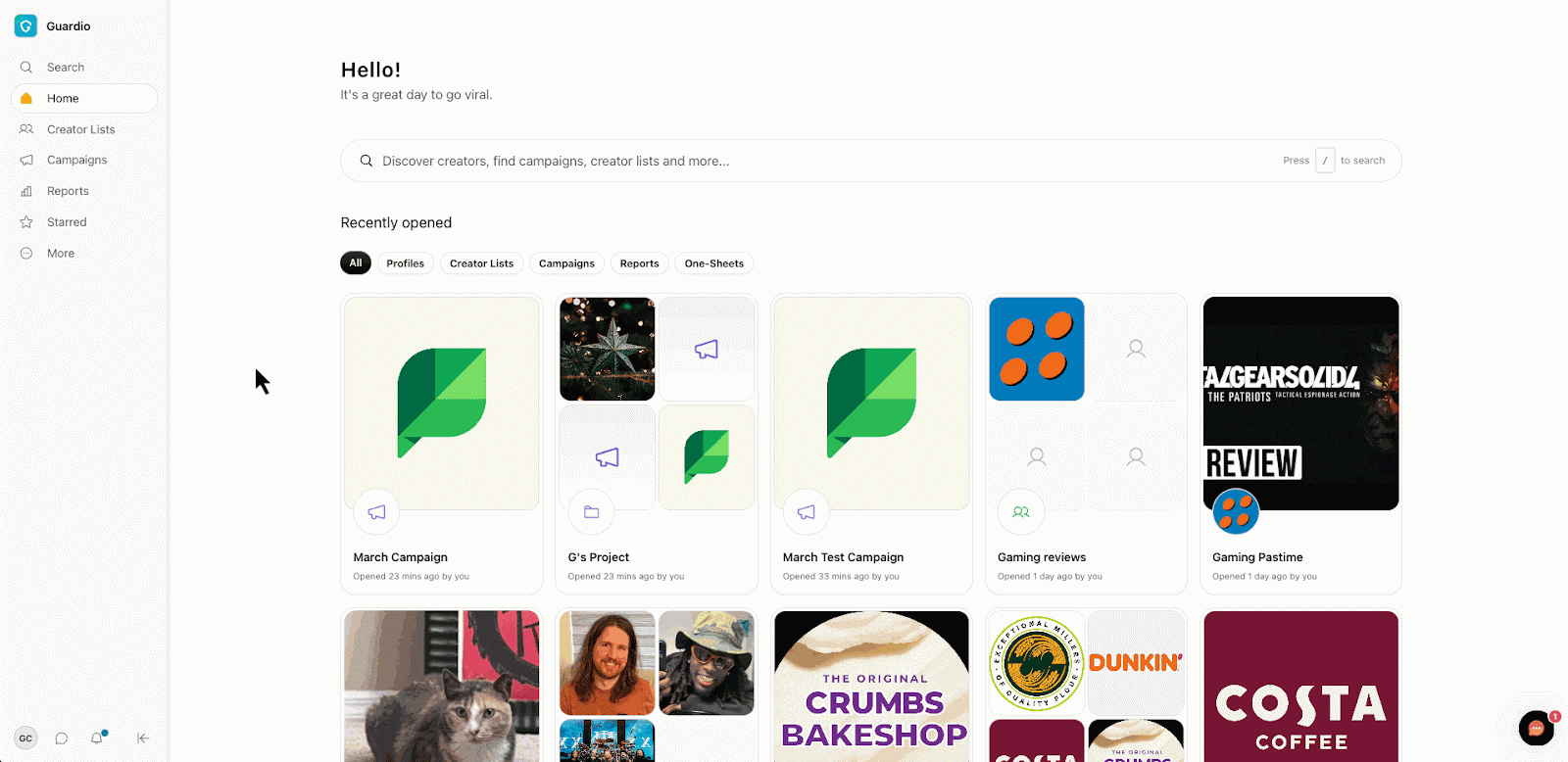Click the Creator Lists people icon
Viewport: 1568px width, 762px height.
pyautogui.click(x=26, y=129)
